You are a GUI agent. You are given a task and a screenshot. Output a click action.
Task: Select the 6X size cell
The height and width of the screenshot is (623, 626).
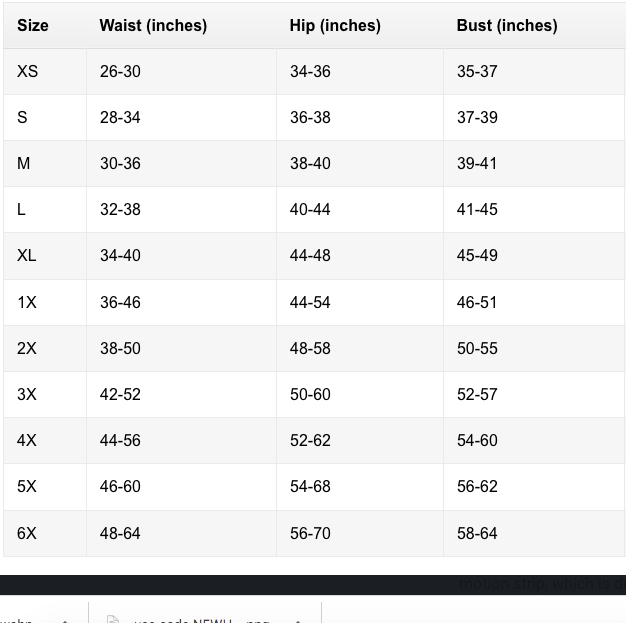point(27,534)
